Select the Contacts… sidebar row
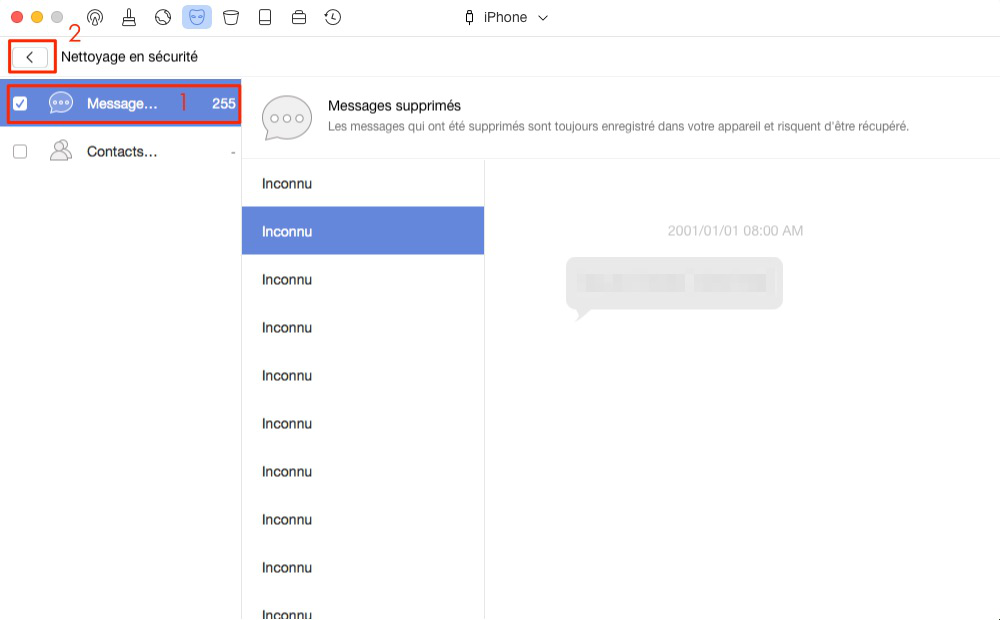Viewport: 1000px width, 620px height. point(121,151)
